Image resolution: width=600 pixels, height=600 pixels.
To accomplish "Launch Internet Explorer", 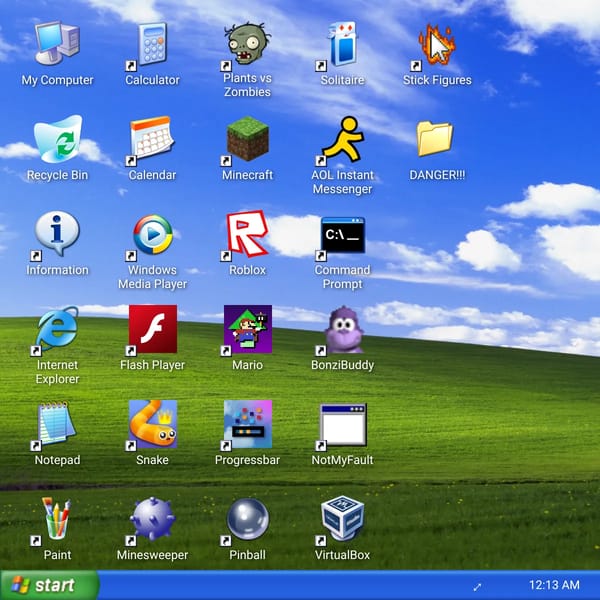I will click(x=57, y=328).
